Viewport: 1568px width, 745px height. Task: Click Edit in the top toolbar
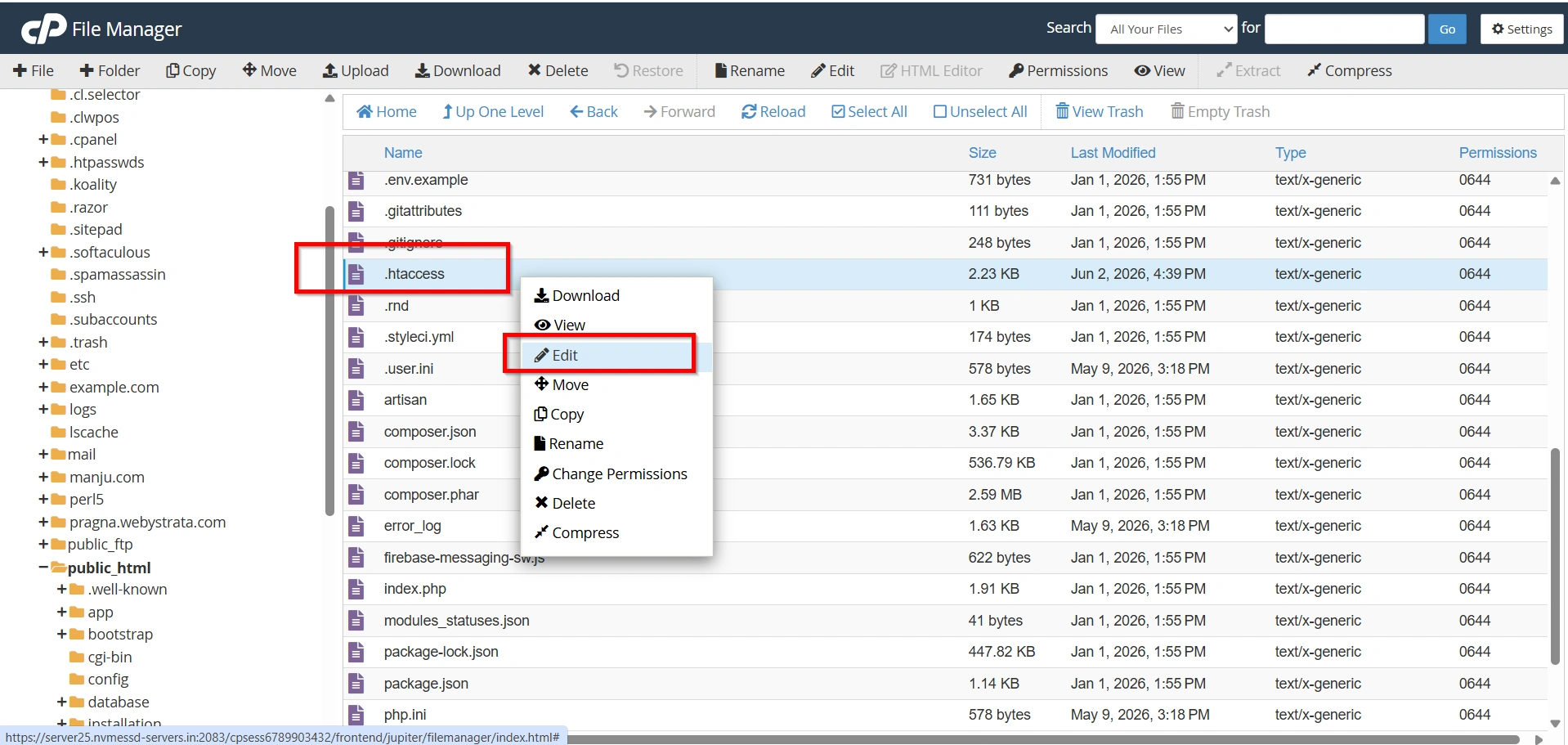pyautogui.click(x=833, y=71)
